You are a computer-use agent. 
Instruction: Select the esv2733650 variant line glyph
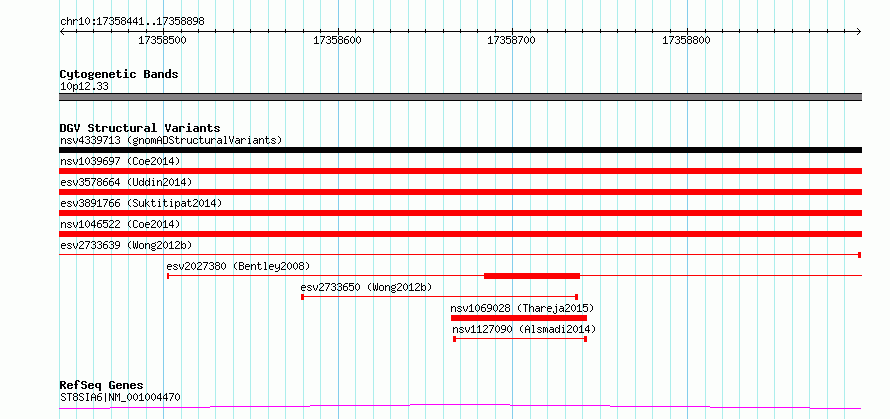coord(440,297)
